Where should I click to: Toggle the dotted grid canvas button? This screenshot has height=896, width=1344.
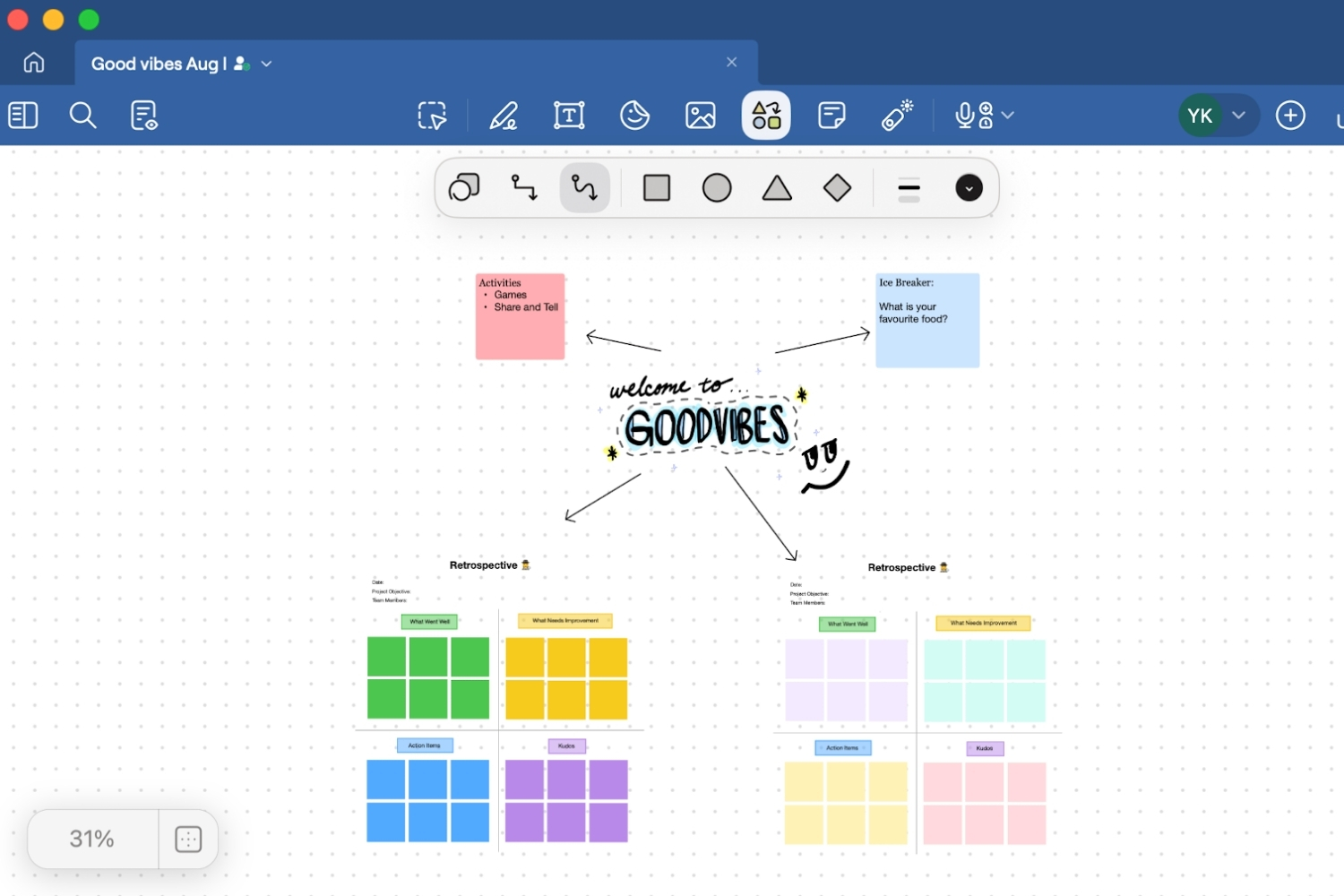click(x=188, y=840)
